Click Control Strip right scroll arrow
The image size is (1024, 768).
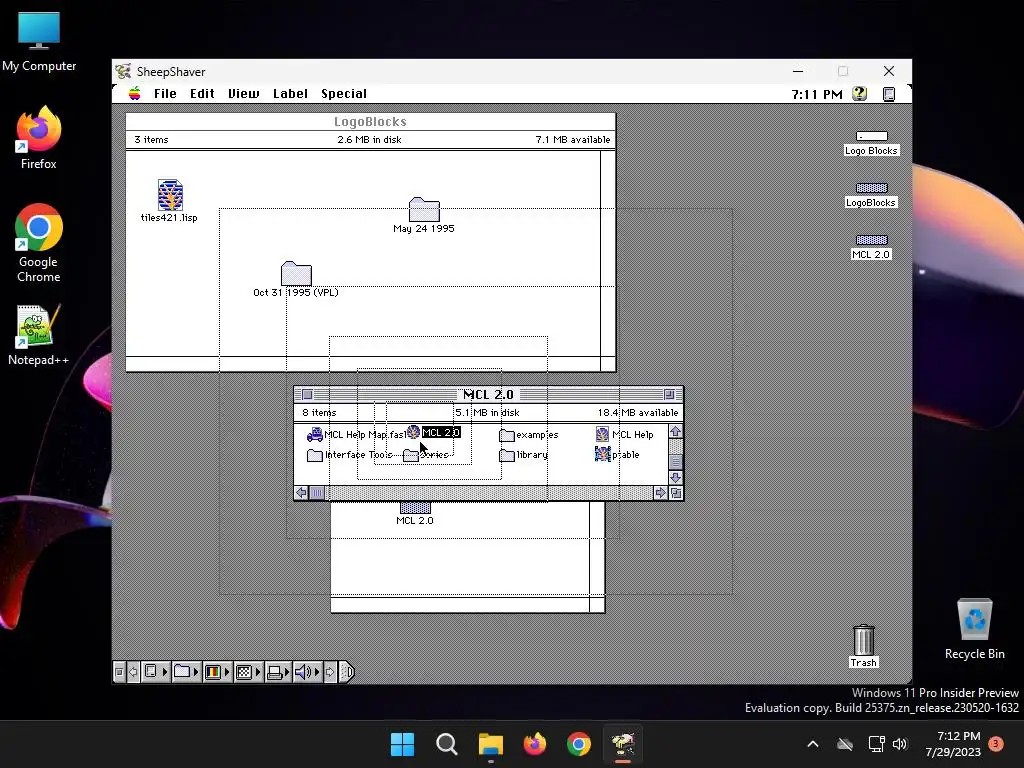(x=330, y=671)
